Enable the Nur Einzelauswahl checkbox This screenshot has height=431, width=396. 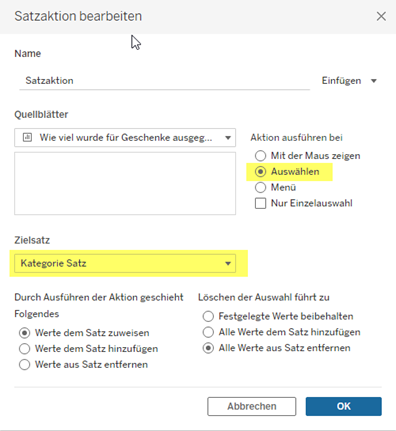point(260,203)
